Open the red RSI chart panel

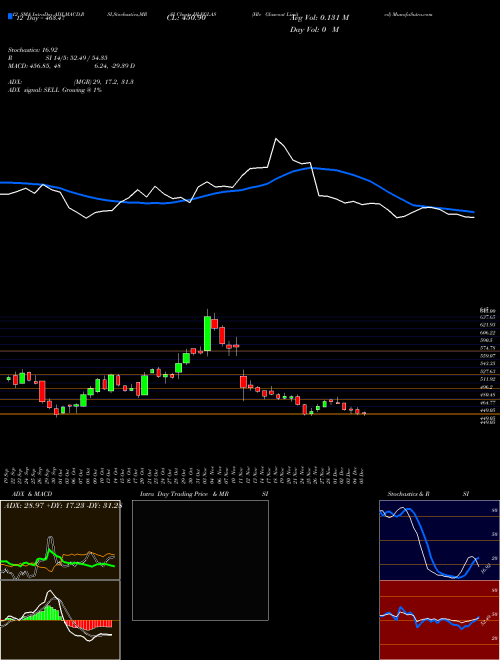click(x=439, y=620)
